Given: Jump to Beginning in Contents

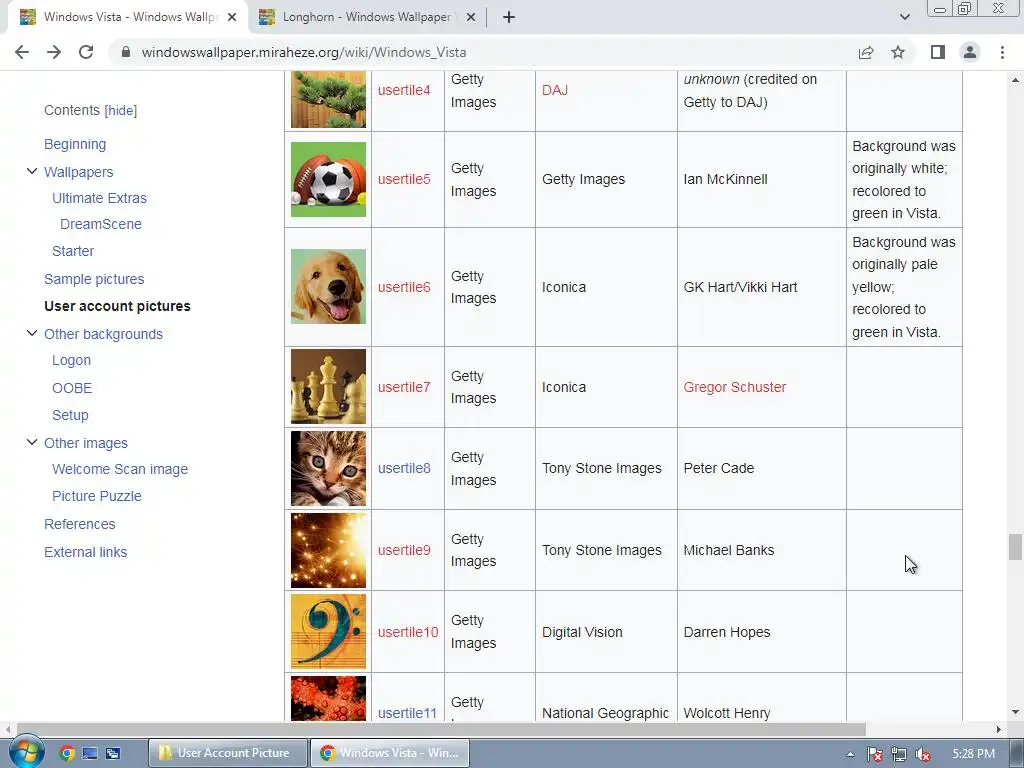Looking at the screenshot, I should point(75,144).
